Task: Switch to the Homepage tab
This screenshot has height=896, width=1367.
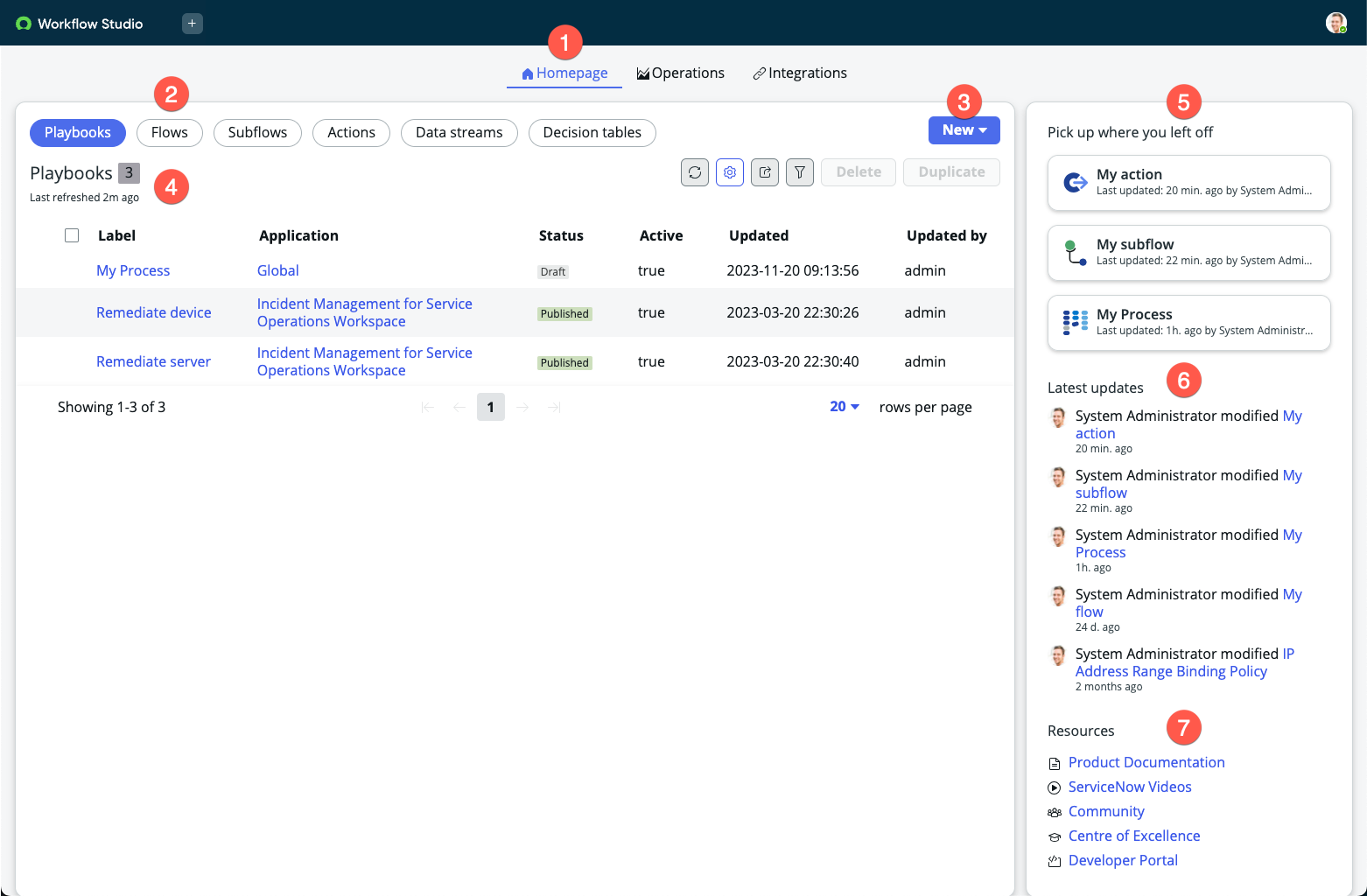Action: (x=564, y=73)
